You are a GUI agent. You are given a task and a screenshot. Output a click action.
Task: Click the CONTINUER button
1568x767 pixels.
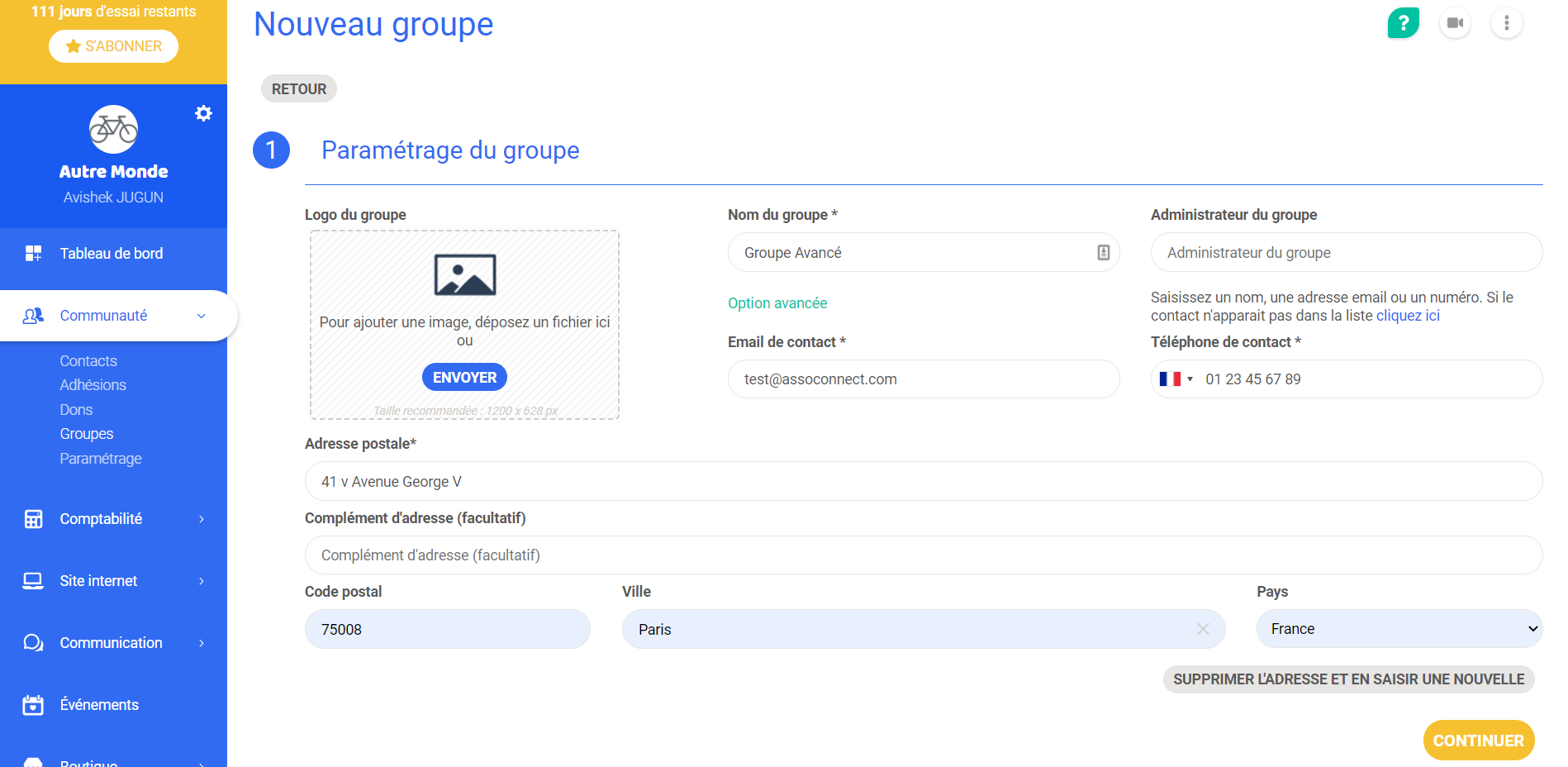pyautogui.click(x=1479, y=741)
